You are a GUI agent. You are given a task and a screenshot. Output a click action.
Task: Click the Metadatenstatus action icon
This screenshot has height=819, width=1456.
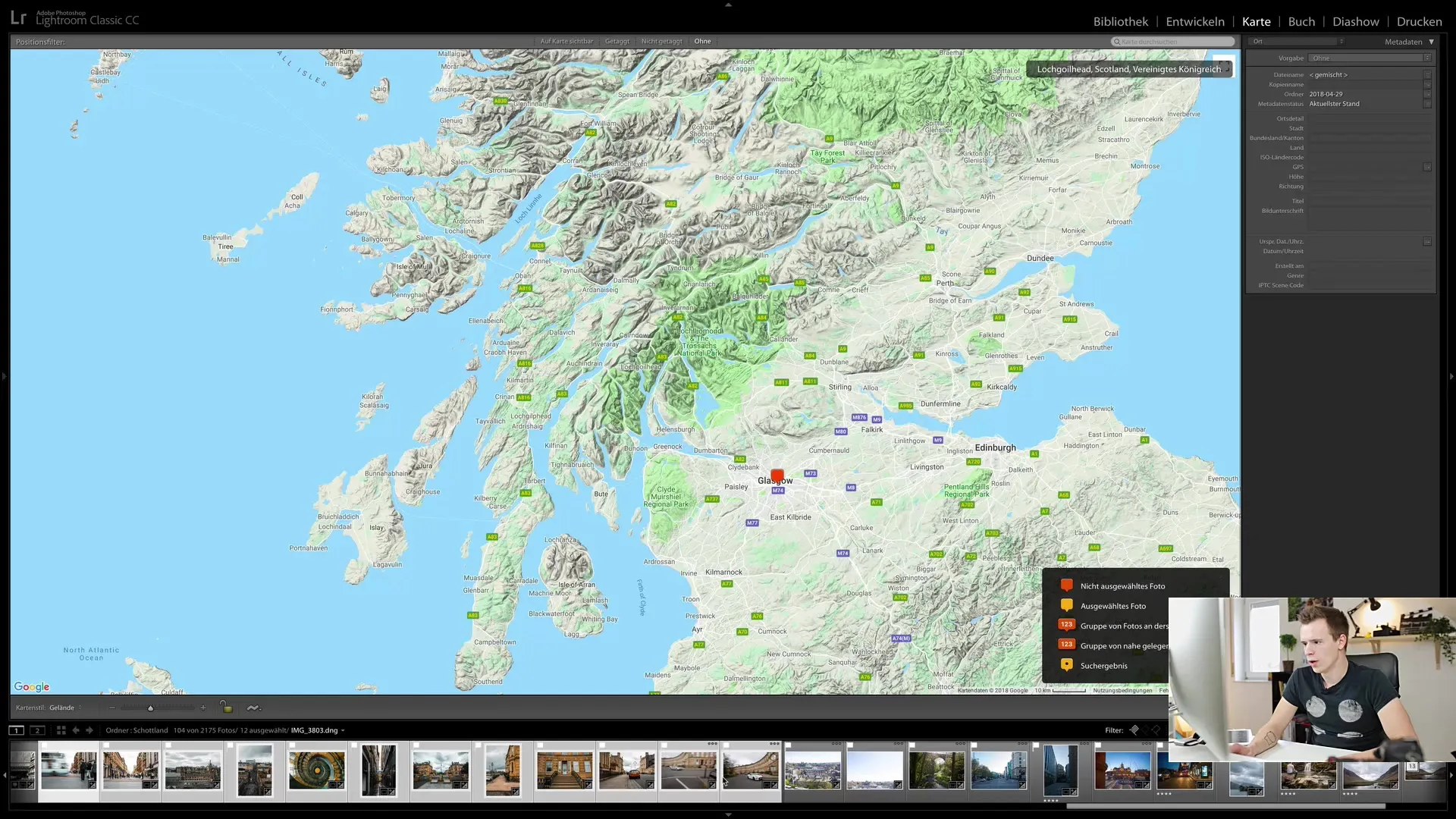tap(1427, 104)
